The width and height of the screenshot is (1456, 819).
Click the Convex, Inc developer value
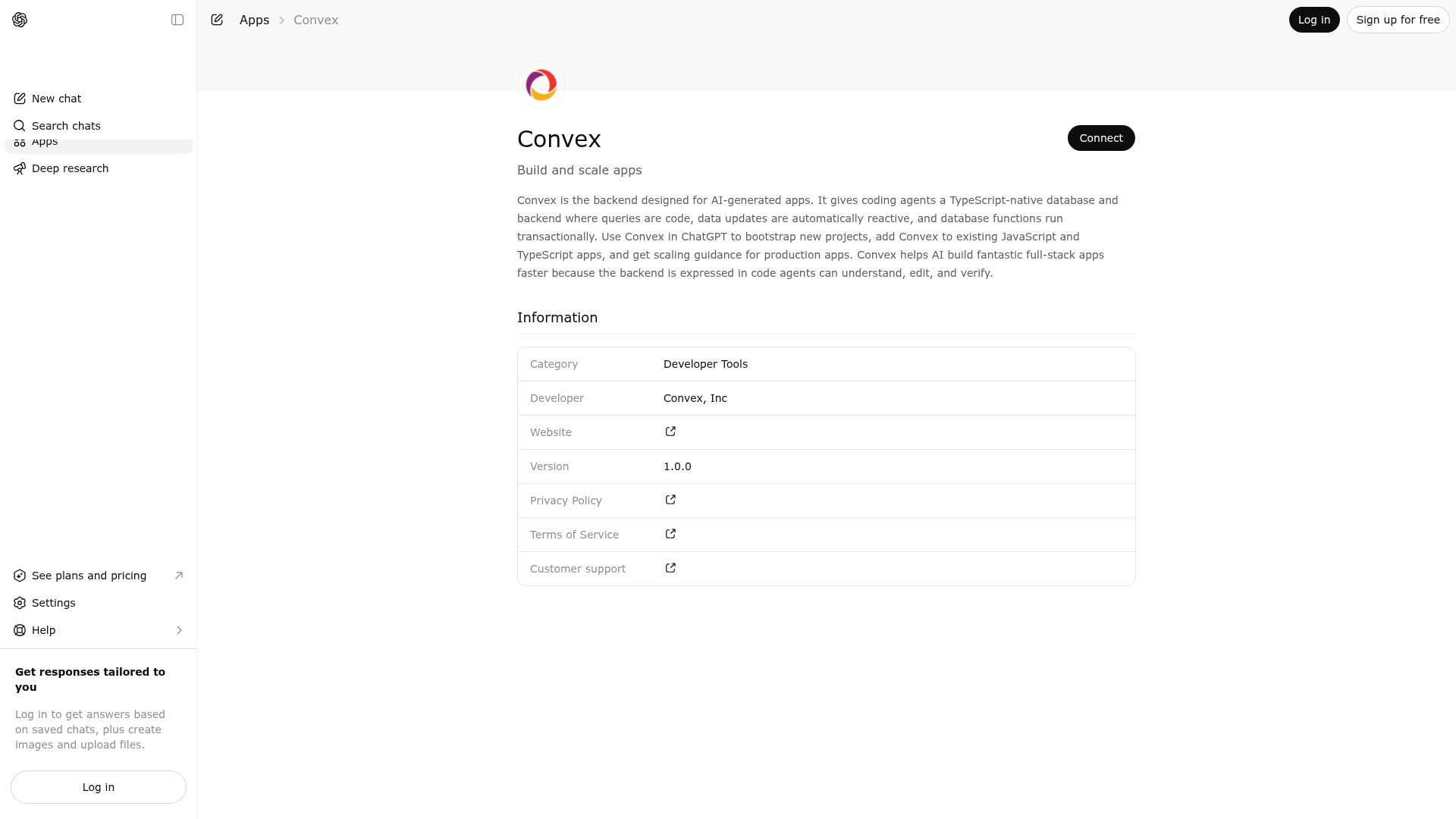pyautogui.click(x=695, y=398)
